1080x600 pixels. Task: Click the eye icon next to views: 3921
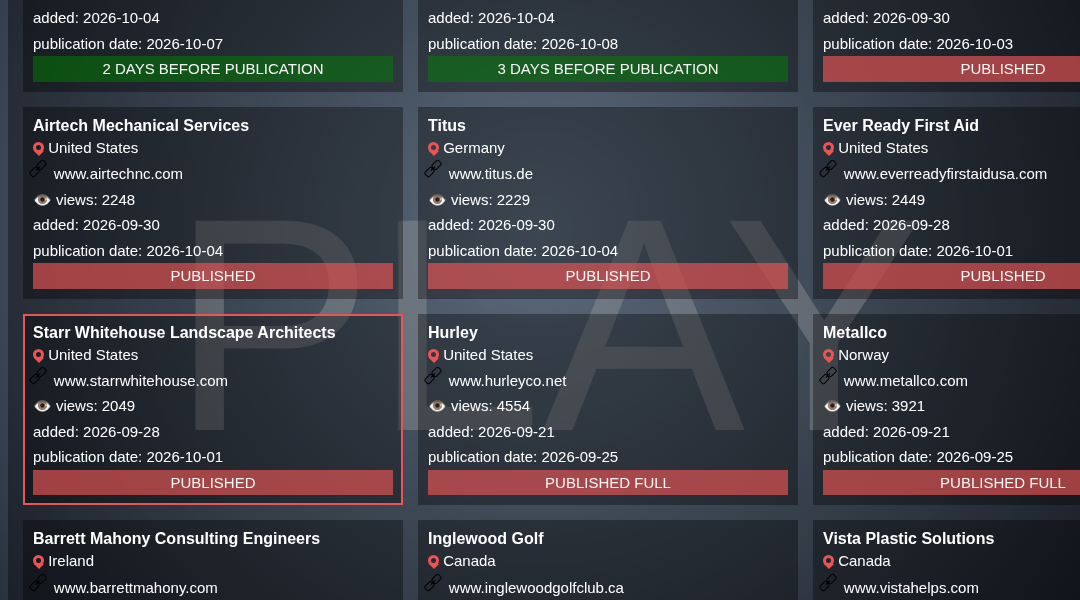832,406
